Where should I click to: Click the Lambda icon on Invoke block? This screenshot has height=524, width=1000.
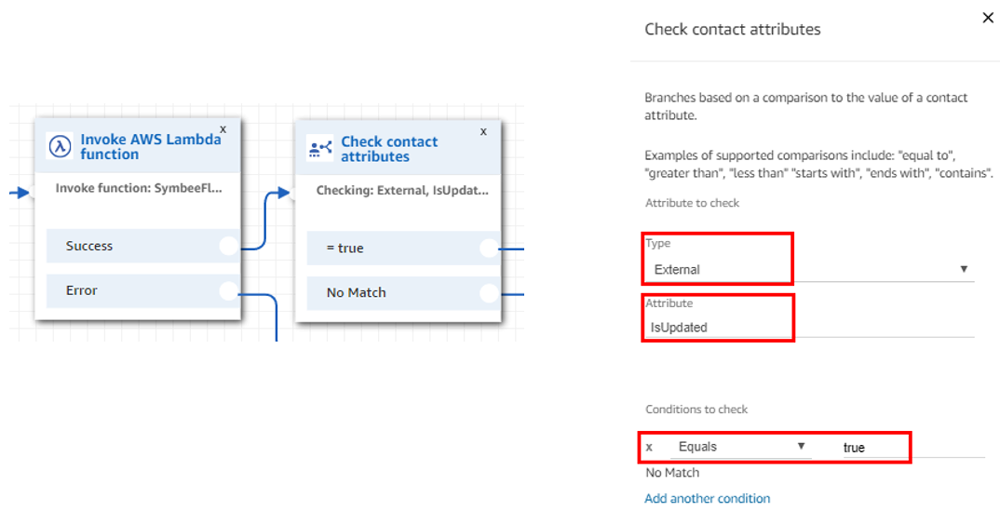(x=60, y=147)
